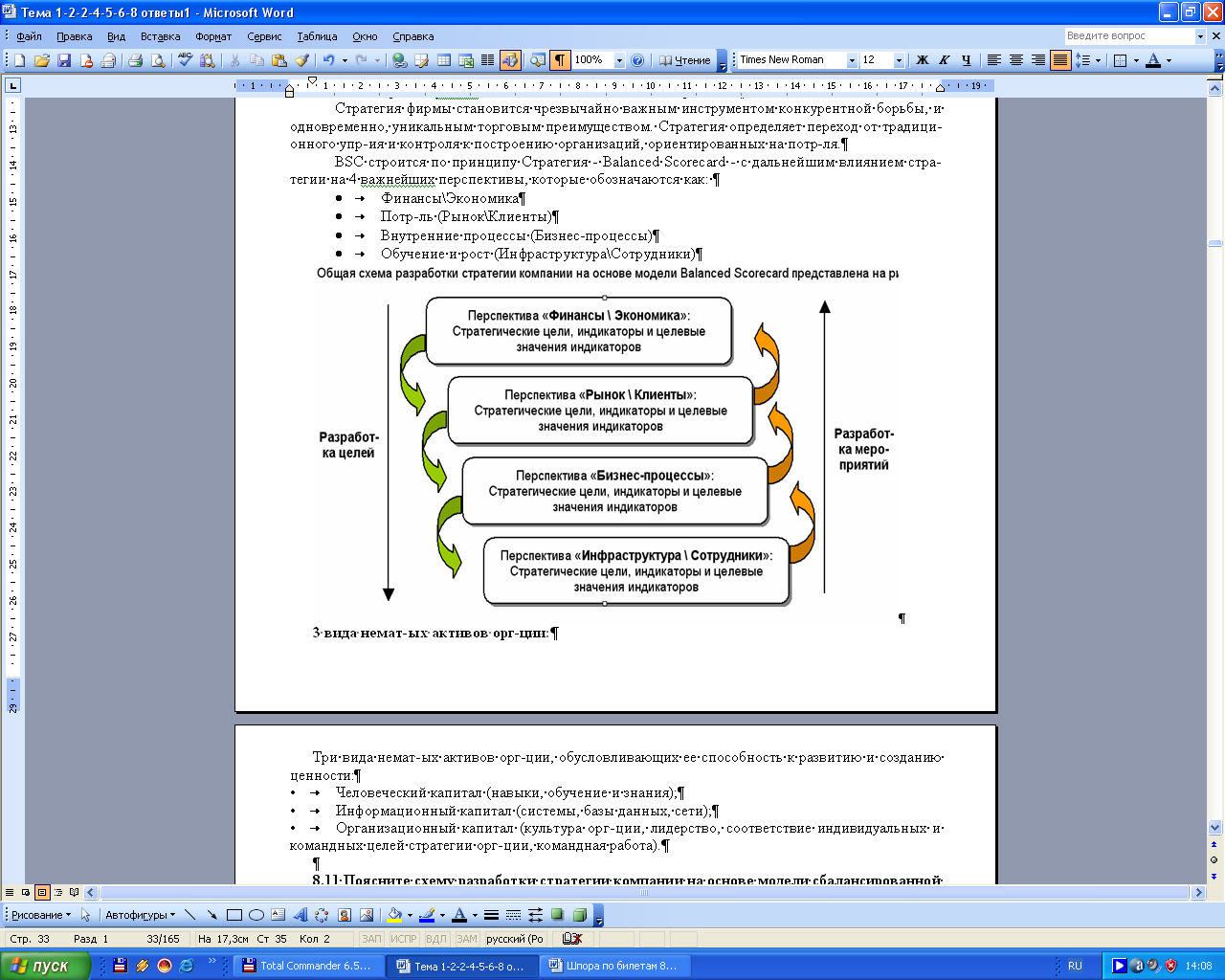Print the document with the printer icon
This screenshot has height=980, width=1225.
pos(135,60)
